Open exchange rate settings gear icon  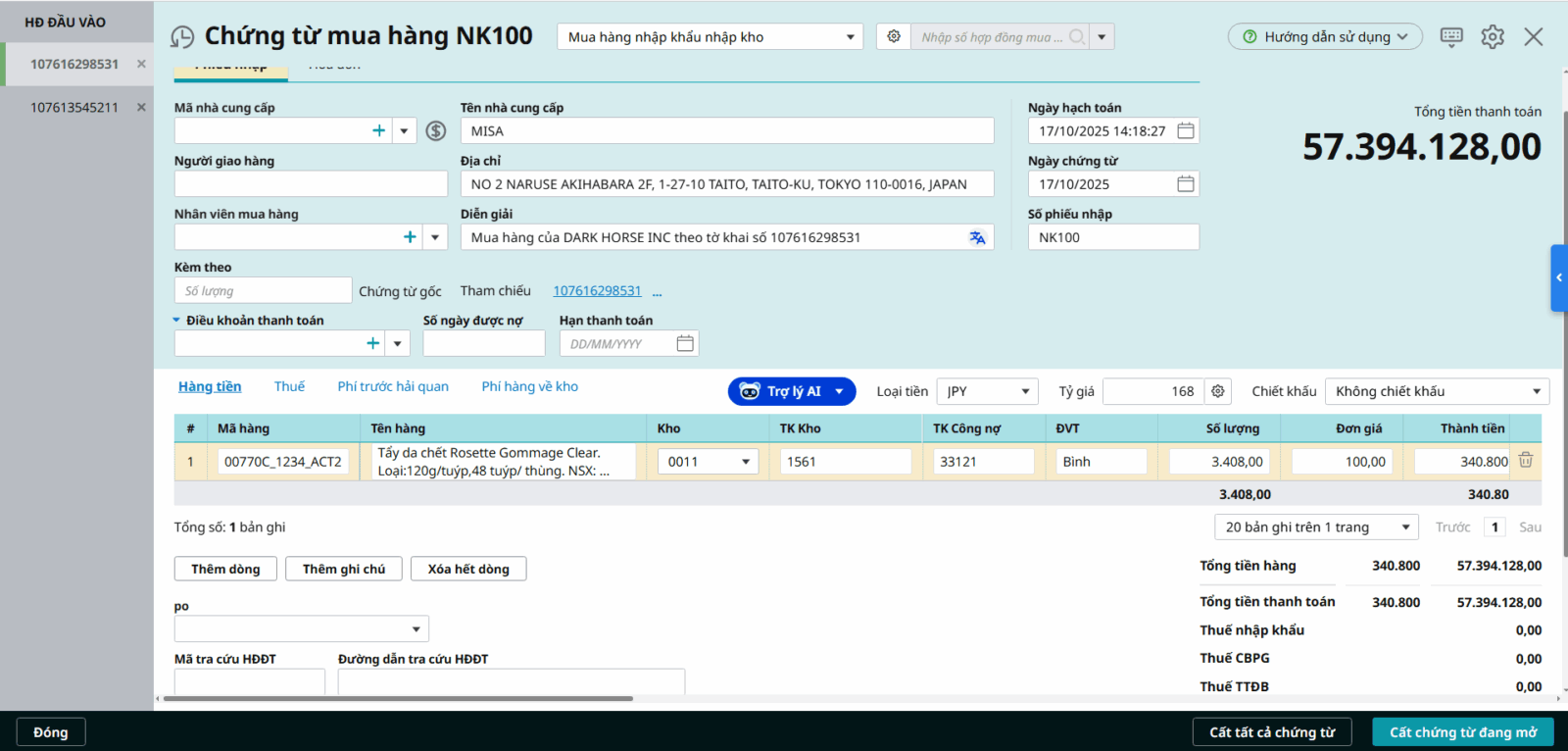tap(1218, 391)
